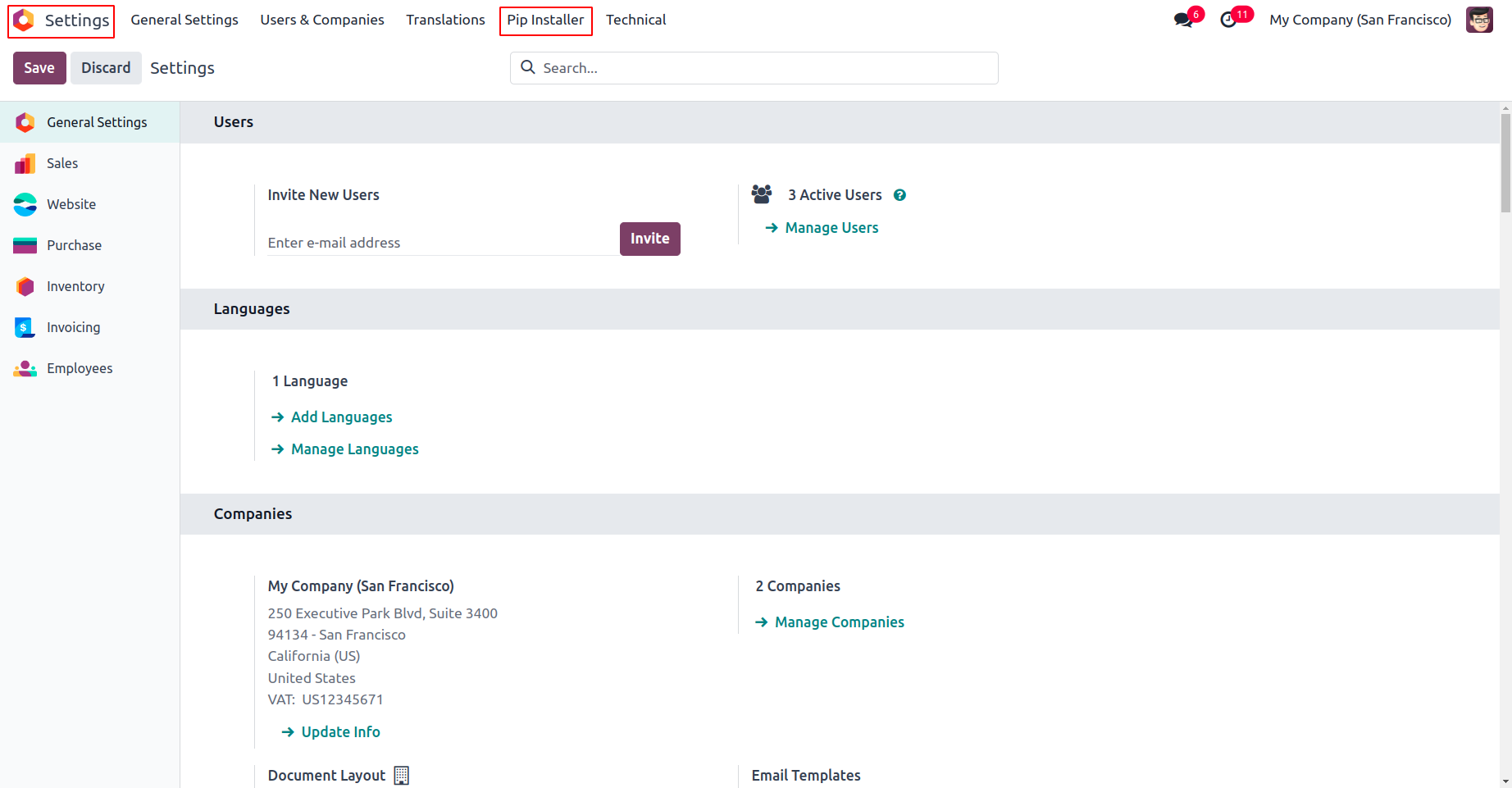This screenshot has height=788, width=1512.
Task: Click the Active Users help question icon
Action: pyautogui.click(x=899, y=195)
